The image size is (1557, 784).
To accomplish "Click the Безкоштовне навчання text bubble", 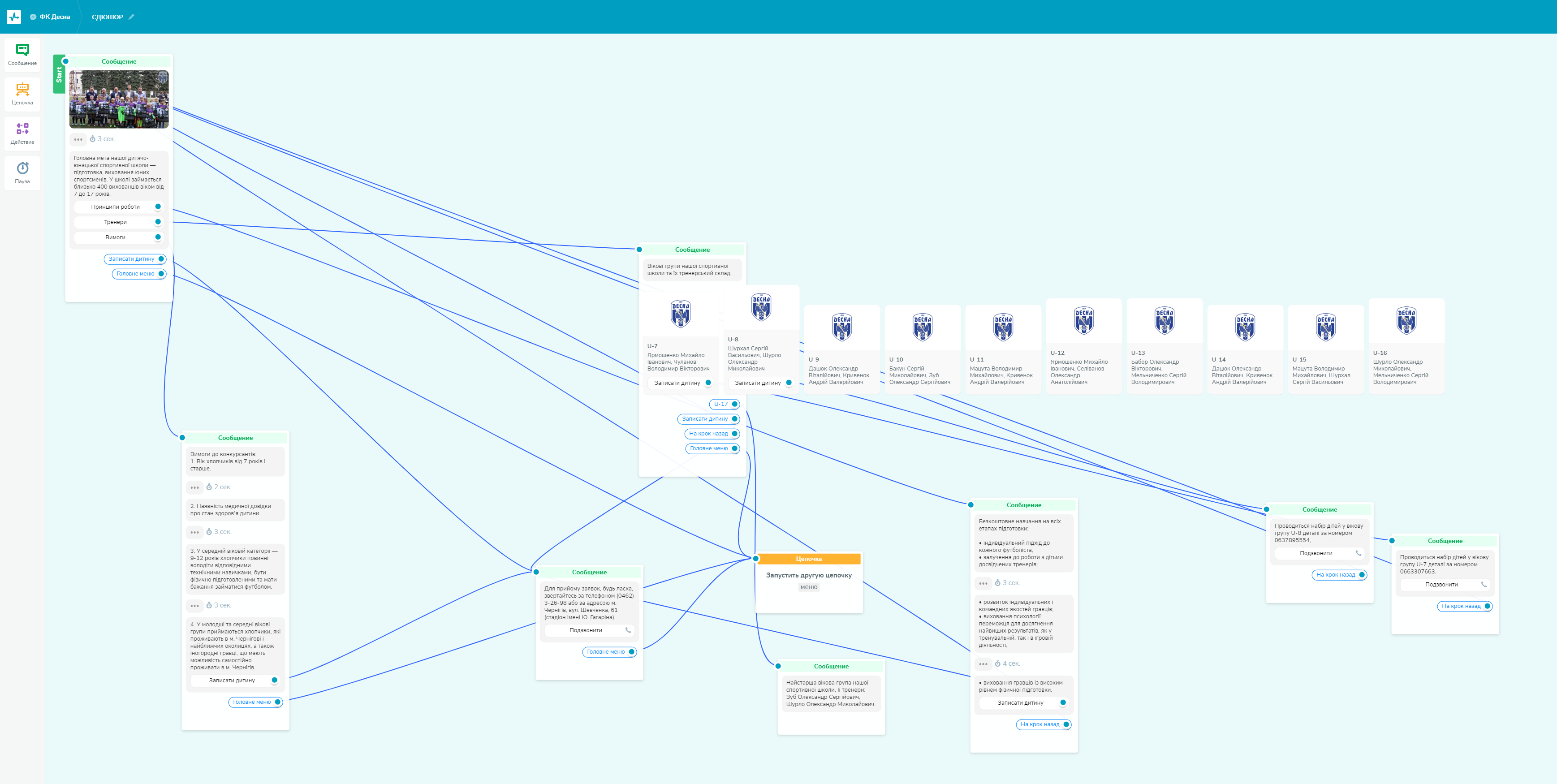I will [x=1024, y=543].
